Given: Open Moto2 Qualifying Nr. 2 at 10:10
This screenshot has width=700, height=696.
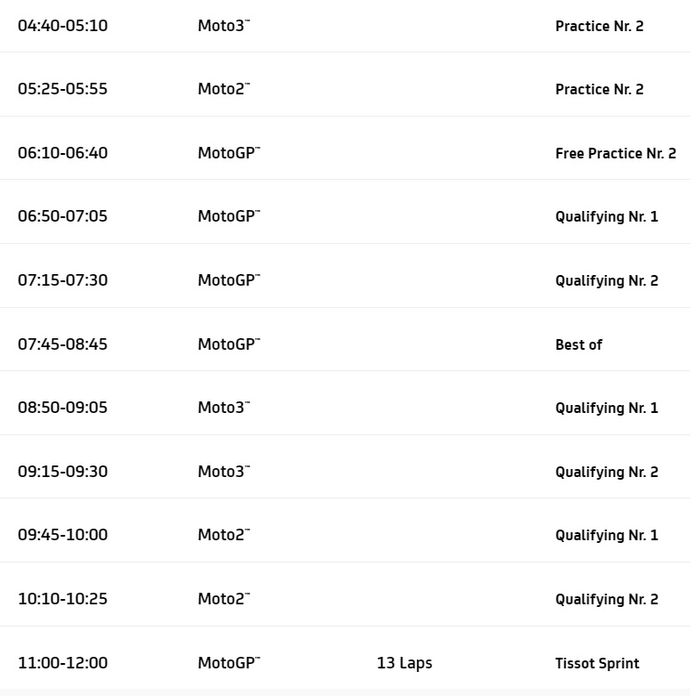Looking at the screenshot, I should pos(606,599).
